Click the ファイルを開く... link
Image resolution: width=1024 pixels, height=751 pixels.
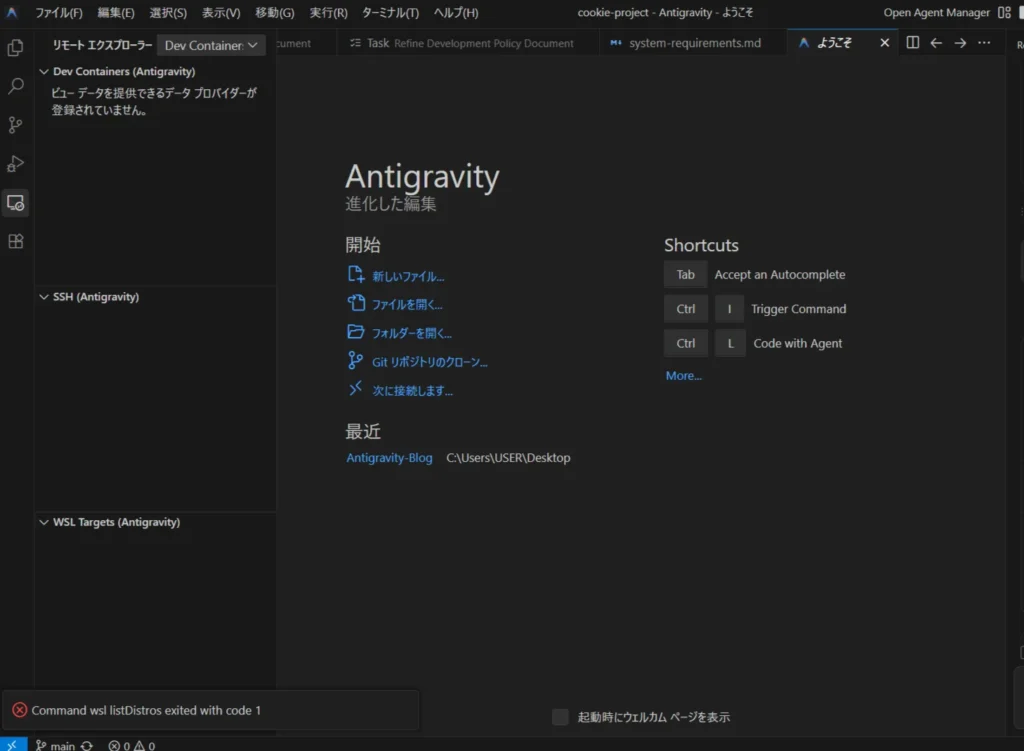coord(407,304)
